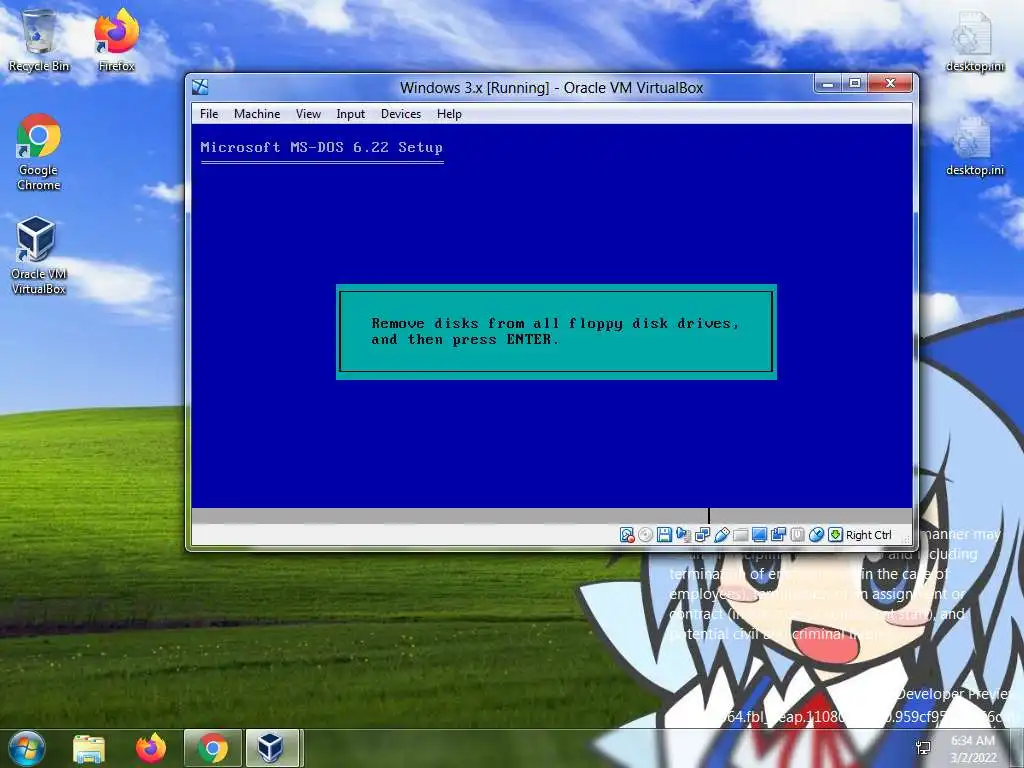Click the VirtualBox window resize grip
The width and height of the screenshot is (1024, 768).
(907, 539)
